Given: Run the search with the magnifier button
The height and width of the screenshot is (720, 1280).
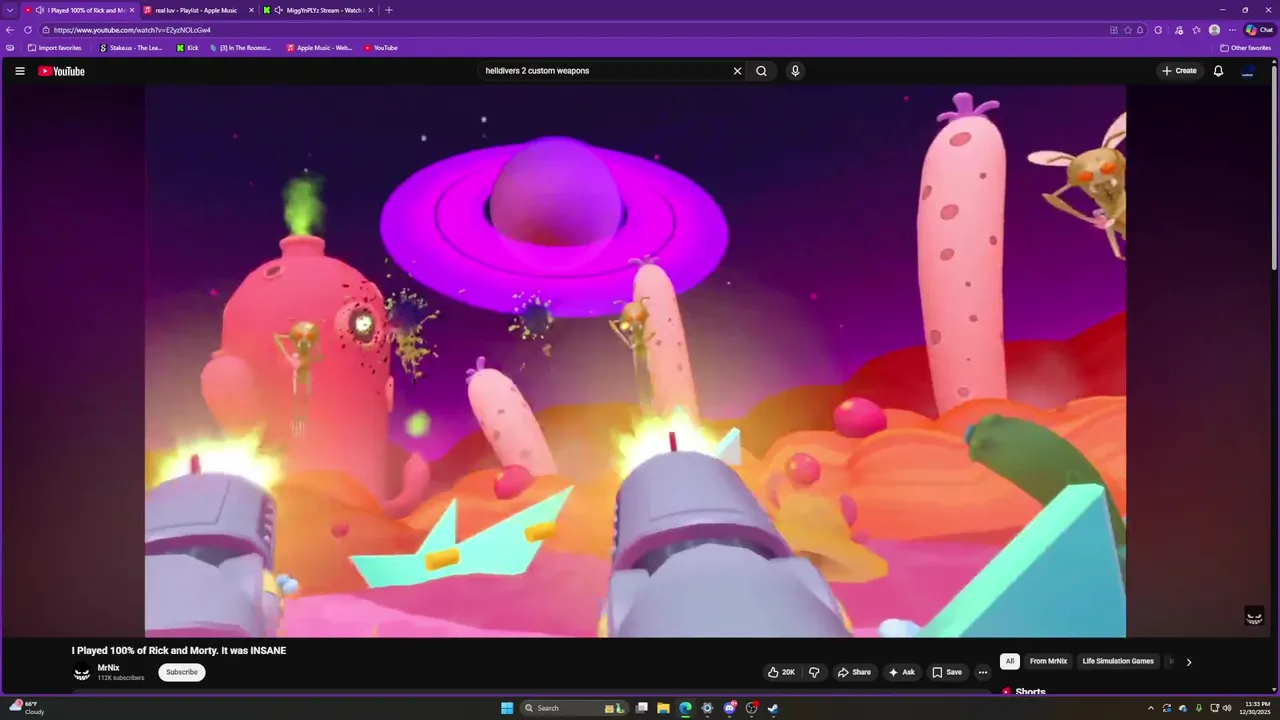Looking at the screenshot, I should click(x=761, y=71).
